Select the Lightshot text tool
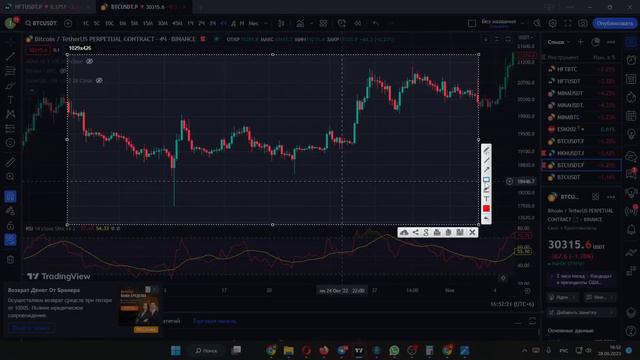 point(486,199)
